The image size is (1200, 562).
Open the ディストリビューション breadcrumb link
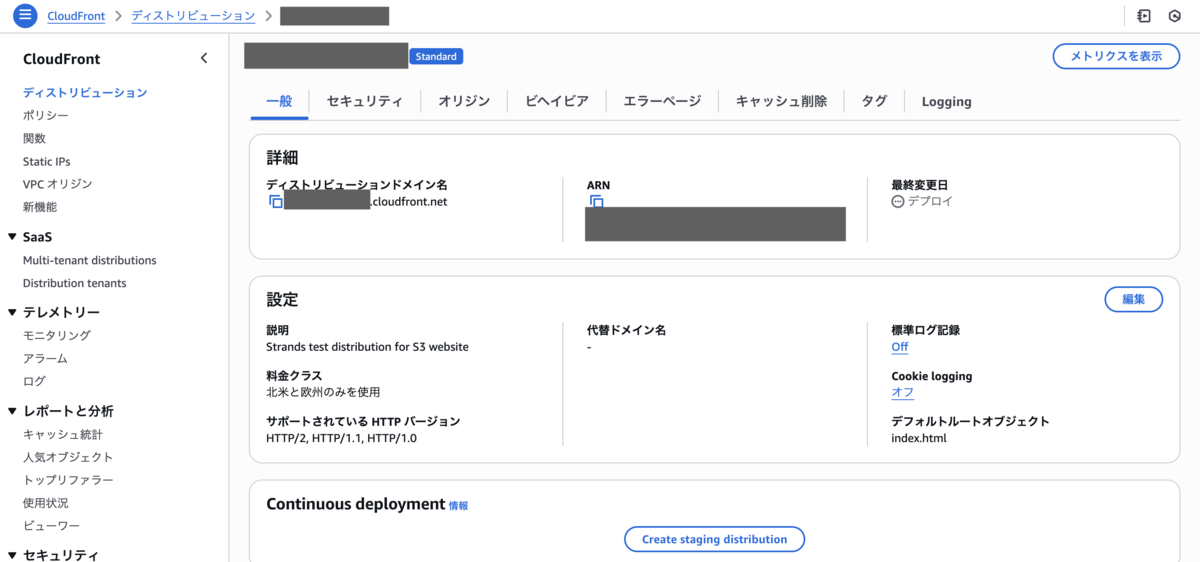[x=193, y=16]
